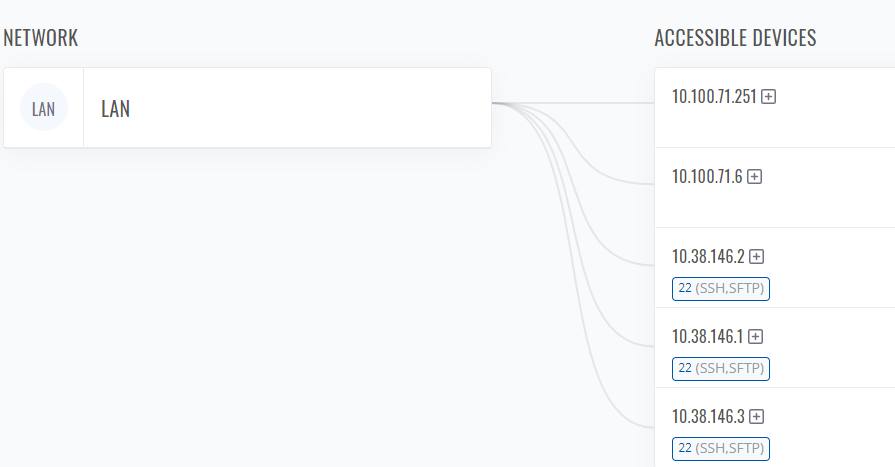
Task: Expand the 10.38.146.2 device entry
Action: (756, 256)
